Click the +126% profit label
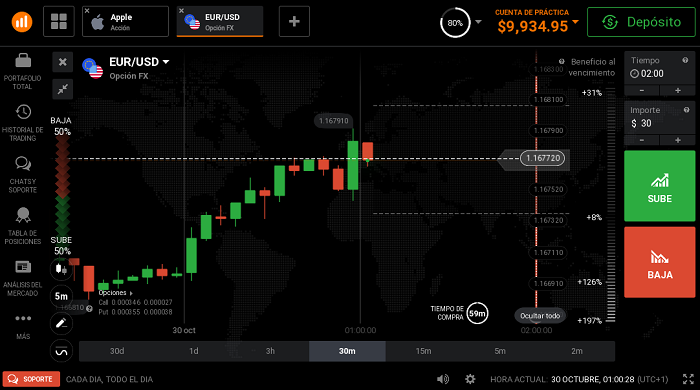The width and height of the screenshot is (700, 390). point(589,282)
